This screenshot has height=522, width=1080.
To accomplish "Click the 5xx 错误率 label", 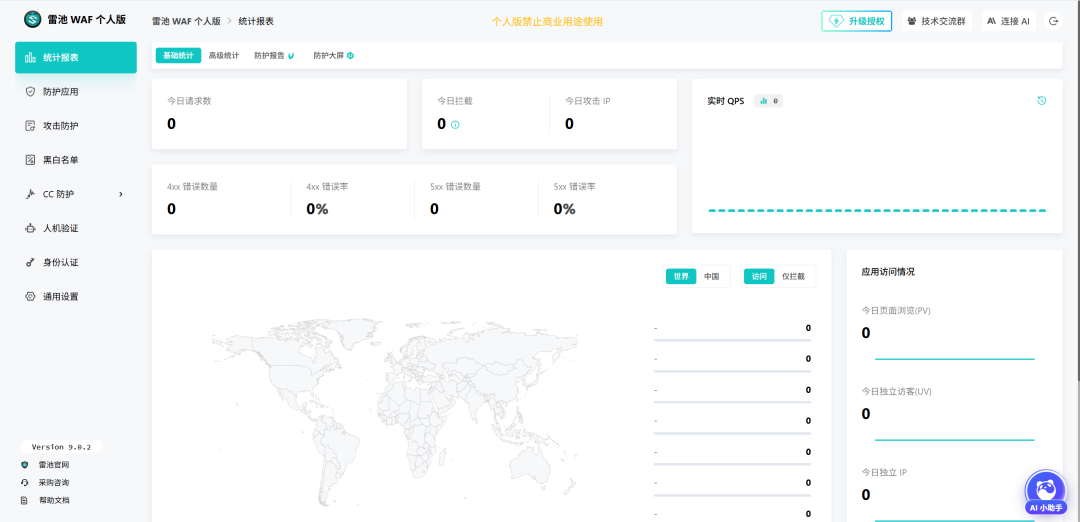I will [x=574, y=186].
